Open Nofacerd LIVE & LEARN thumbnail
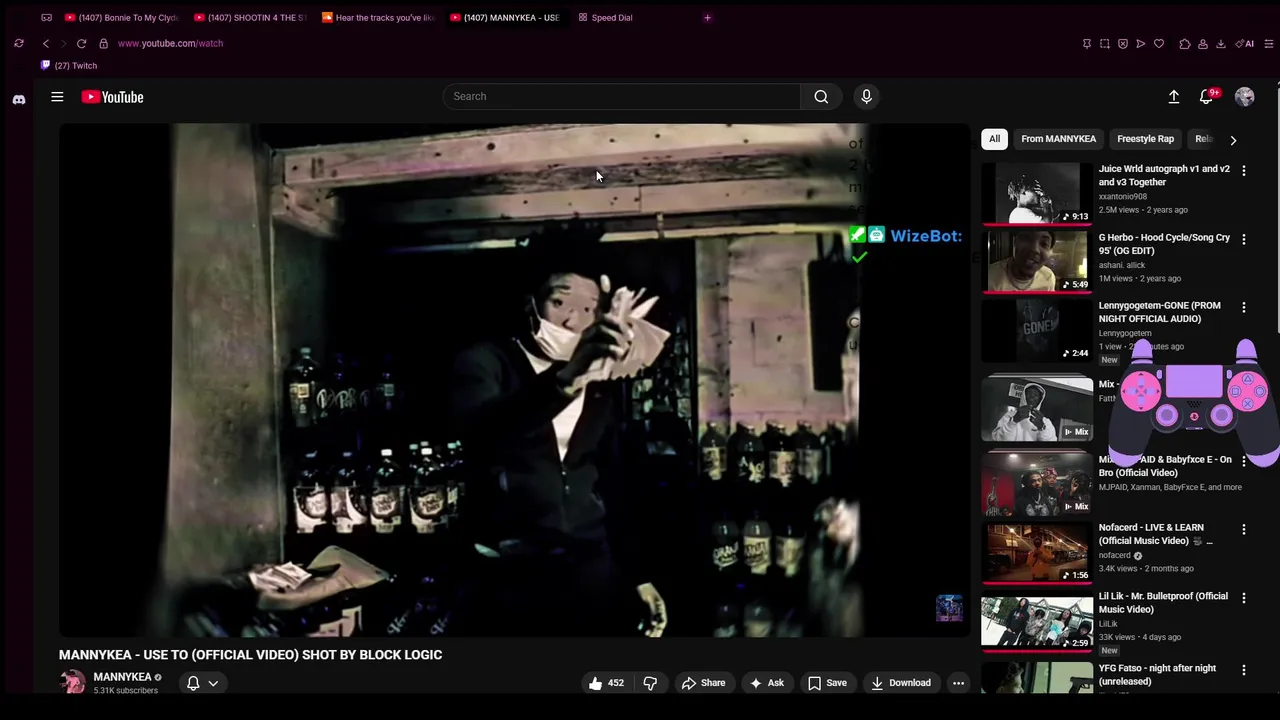The image size is (1280, 720). point(1037,551)
